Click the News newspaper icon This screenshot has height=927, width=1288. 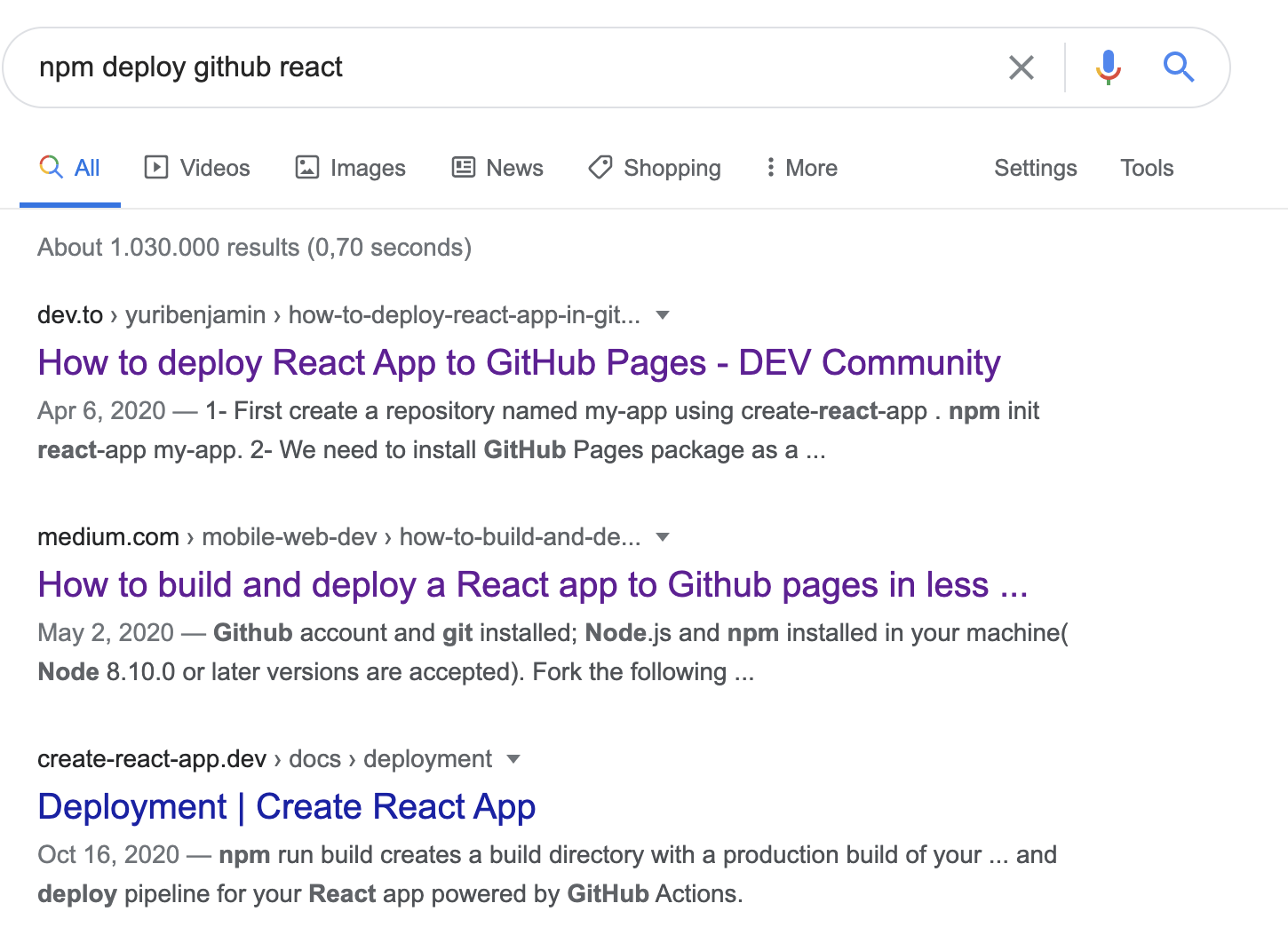[464, 167]
